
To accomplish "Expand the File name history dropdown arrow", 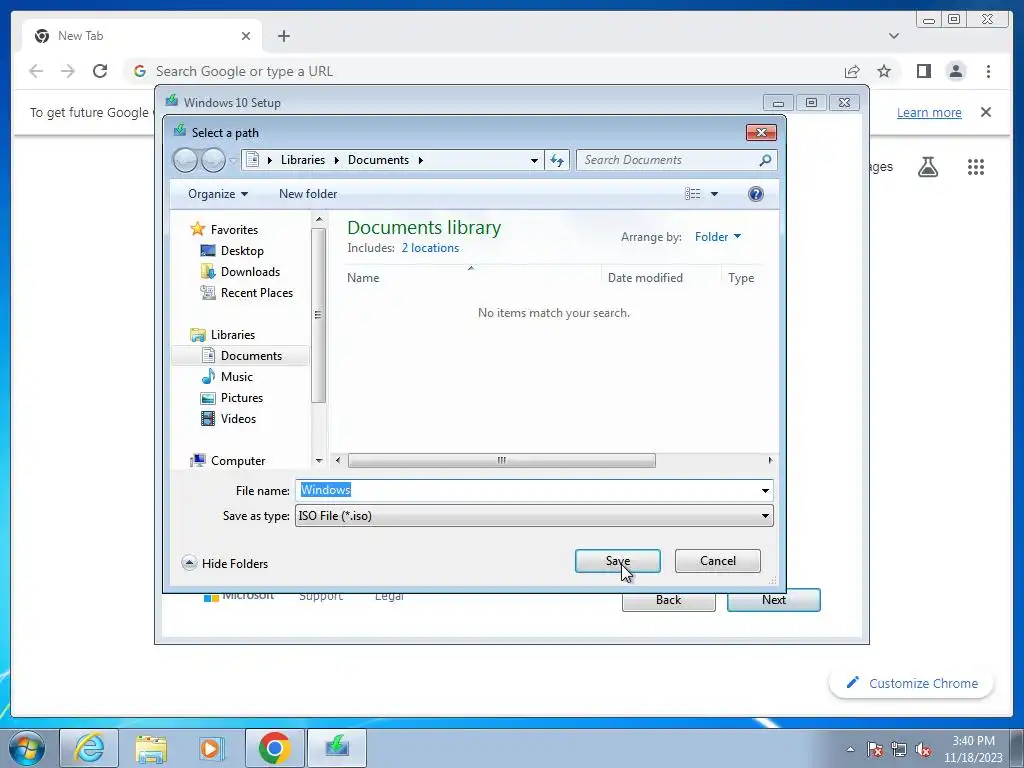I will click(x=765, y=490).
